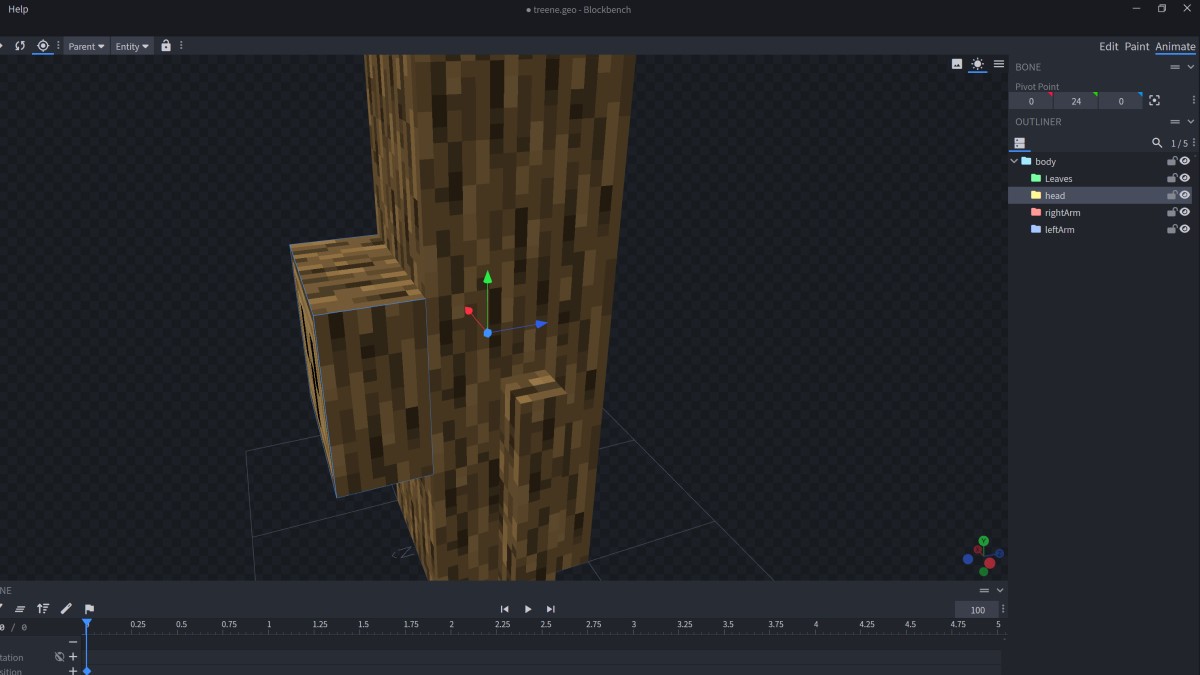Hide the body group

[1185, 161]
